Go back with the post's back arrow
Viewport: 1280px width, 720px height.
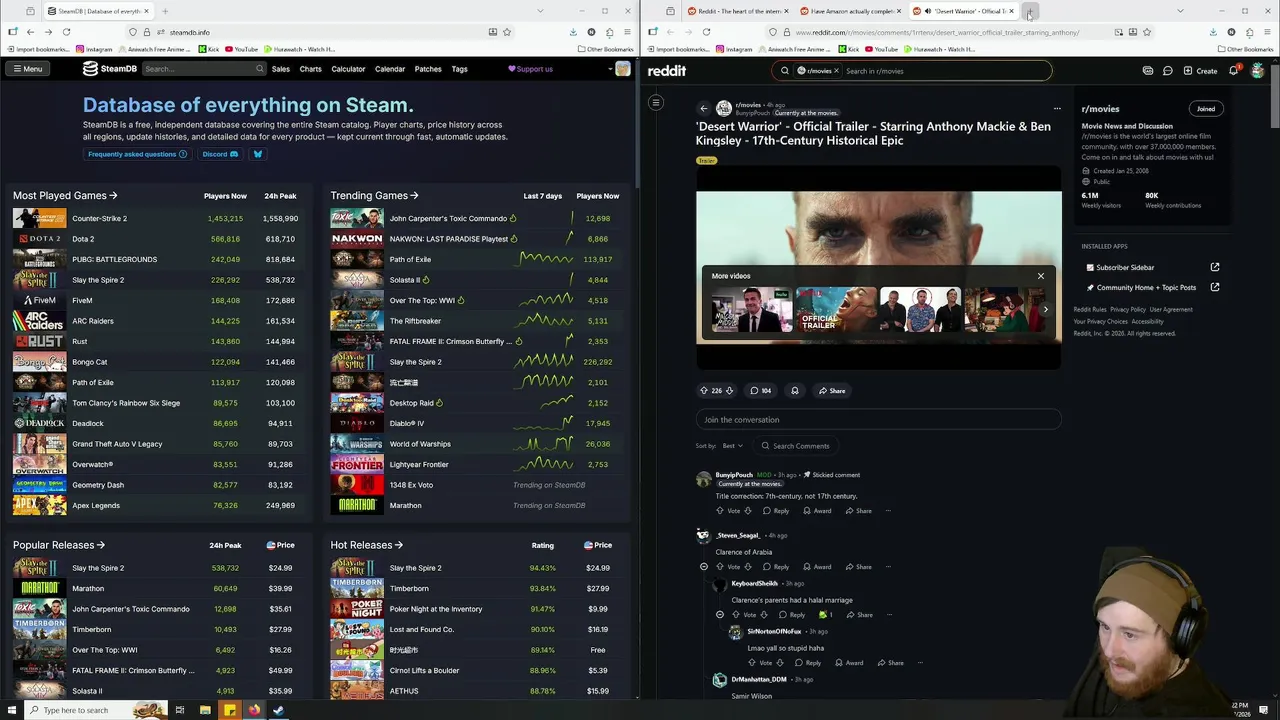click(x=703, y=108)
